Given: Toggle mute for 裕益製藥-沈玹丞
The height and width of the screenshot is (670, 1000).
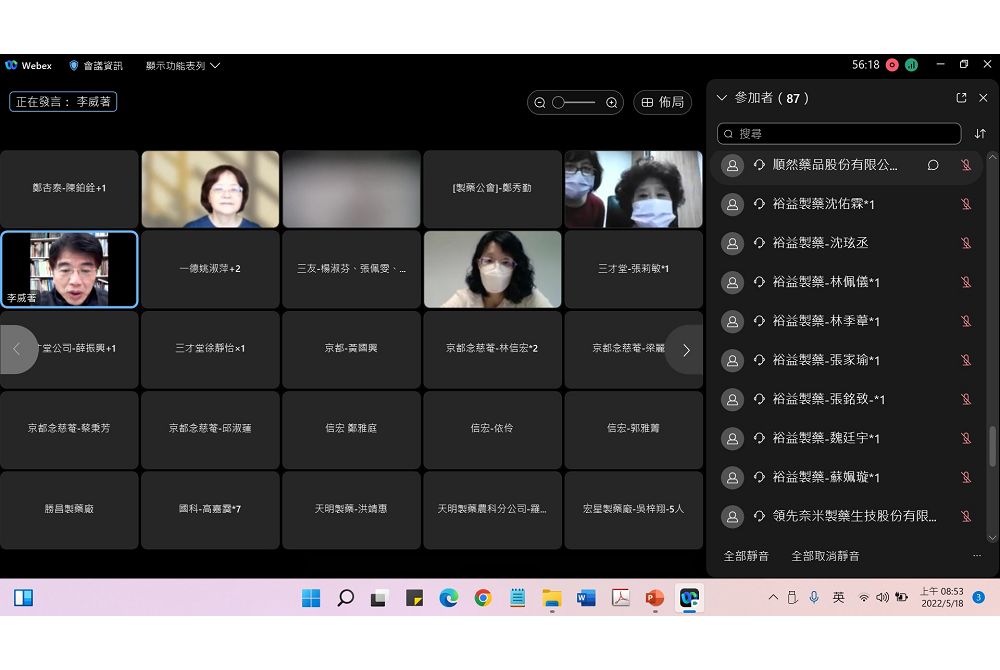Looking at the screenshot, I should point(966,243).
